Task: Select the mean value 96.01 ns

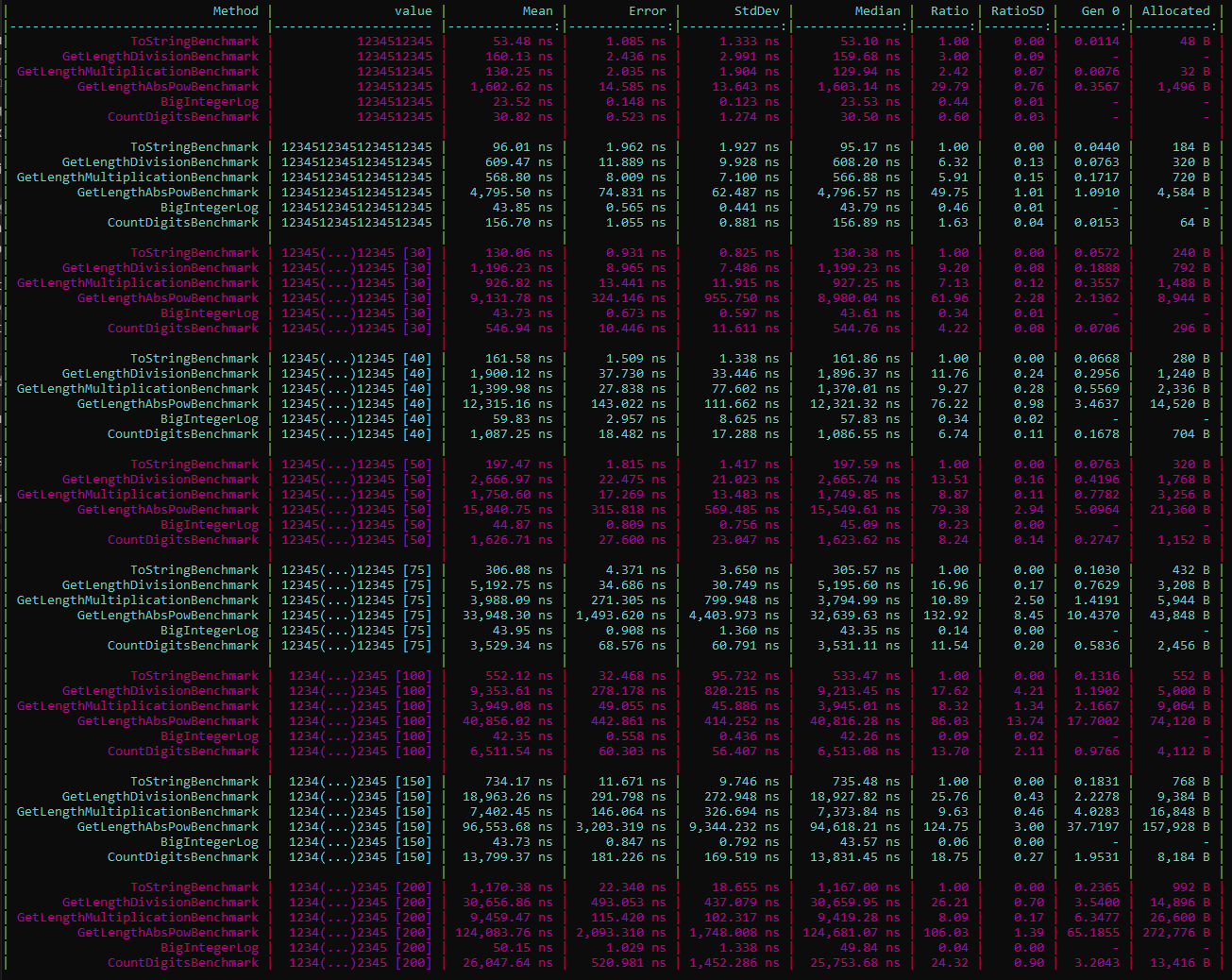Action: pos(523,147)
